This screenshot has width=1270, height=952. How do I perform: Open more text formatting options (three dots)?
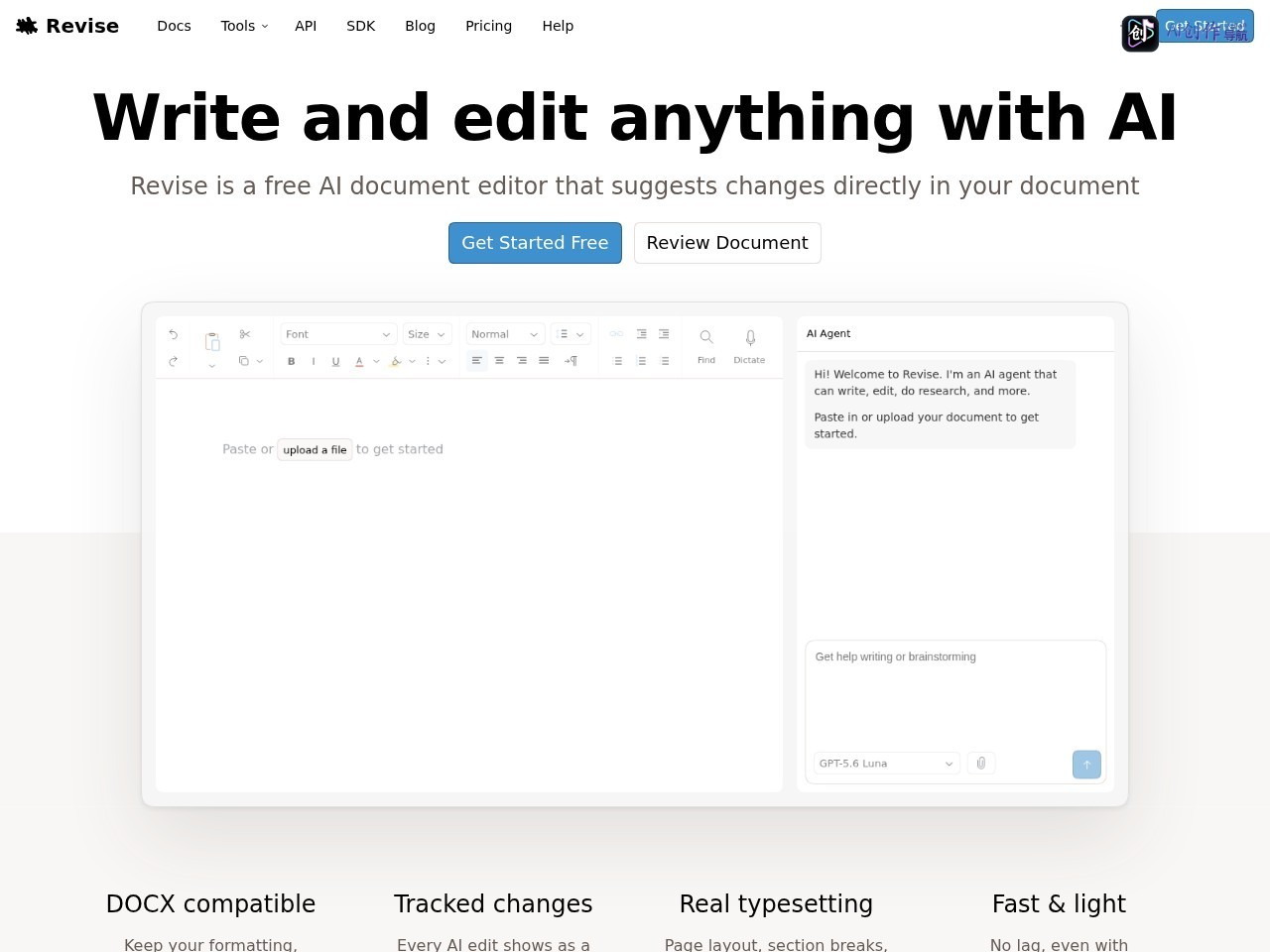[x=428, y=361]
